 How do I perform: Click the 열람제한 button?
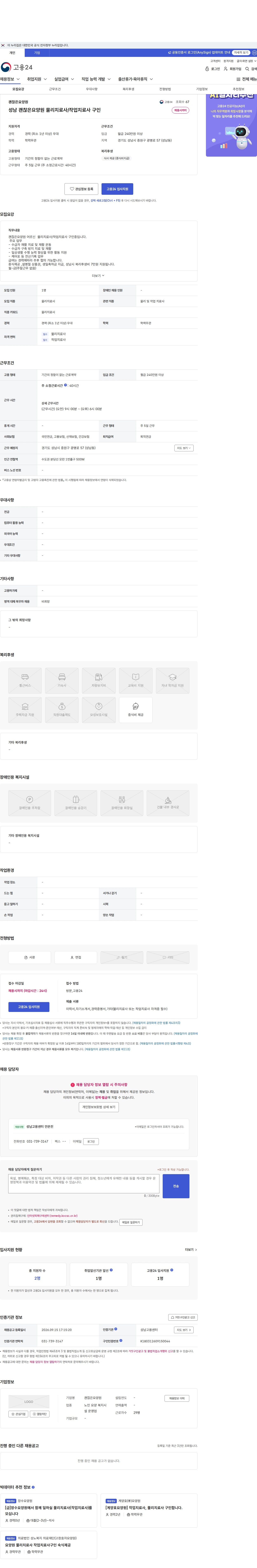click(x=40, y=1414)
